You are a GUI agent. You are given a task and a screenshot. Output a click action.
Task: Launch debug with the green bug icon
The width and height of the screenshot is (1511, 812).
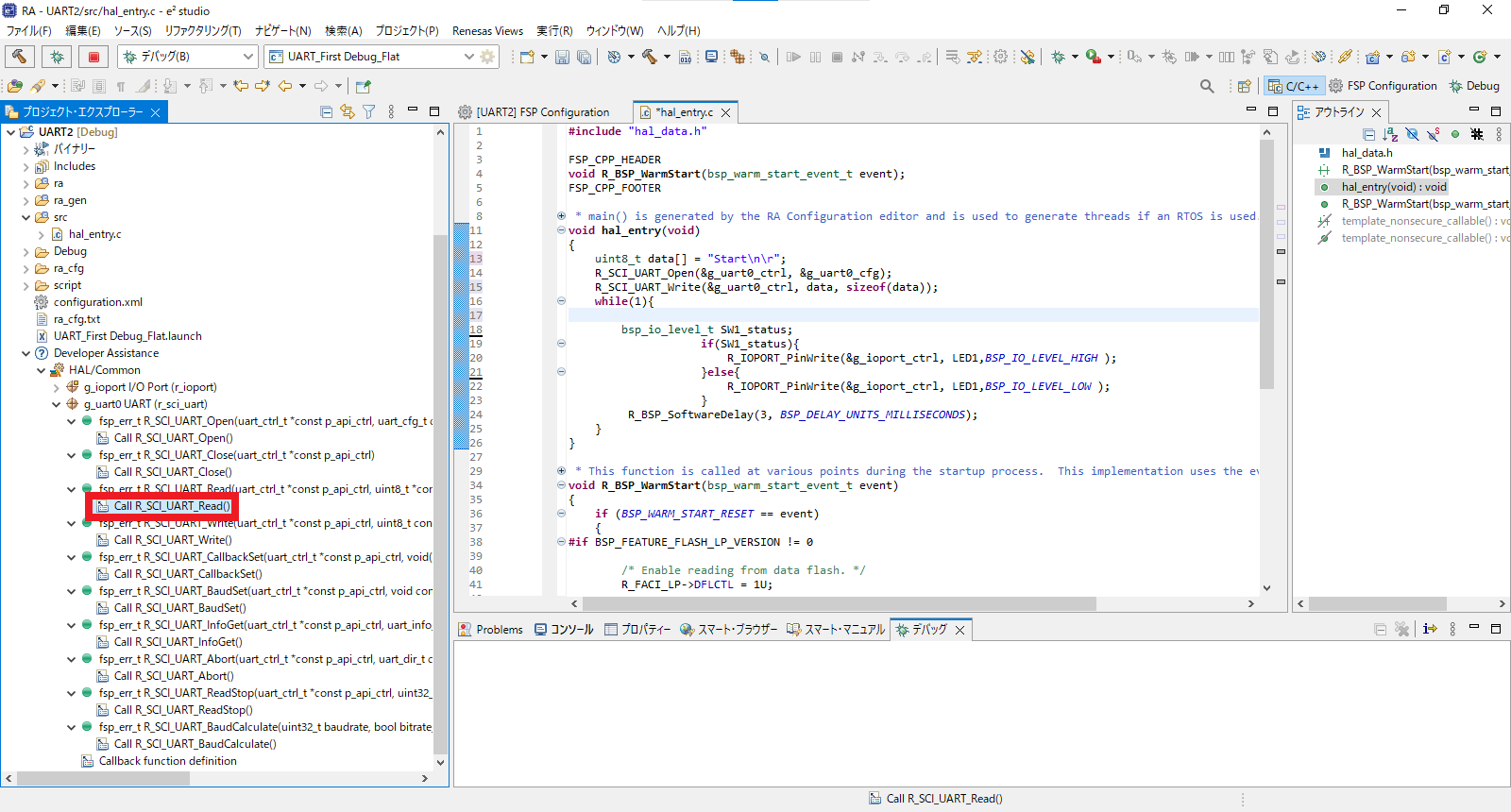(x=57, y=57)
